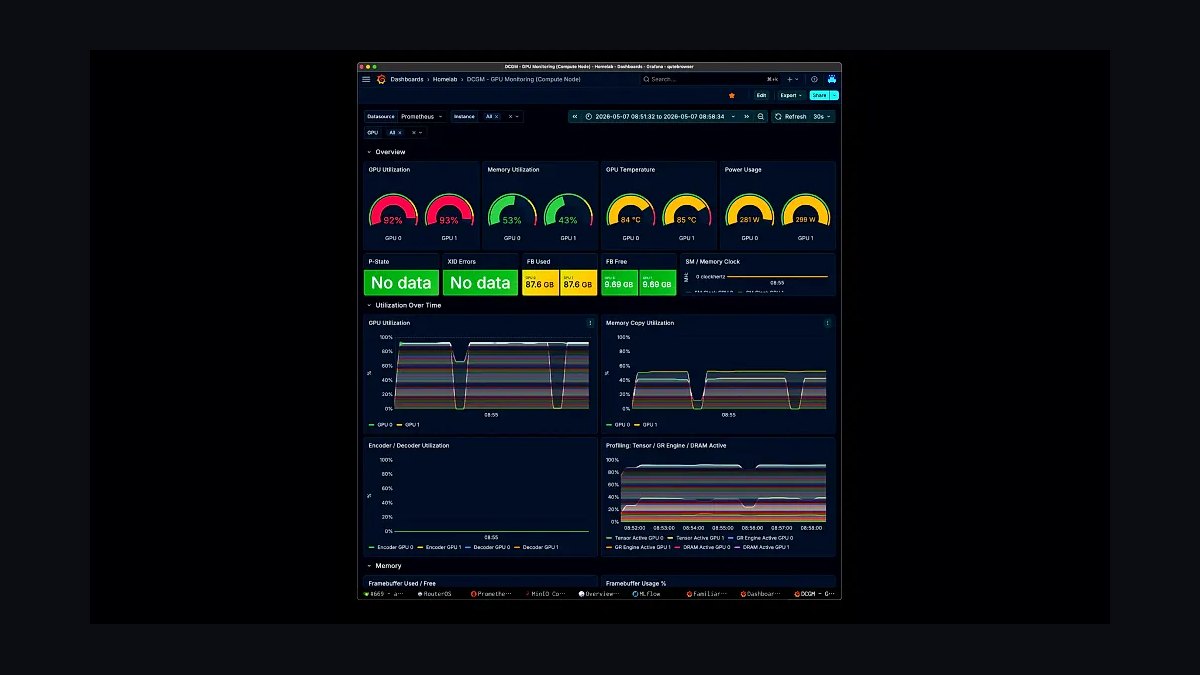This screenshot has height=675, width=1200.
Task: Shift time range forward
Action: (746, 116)
